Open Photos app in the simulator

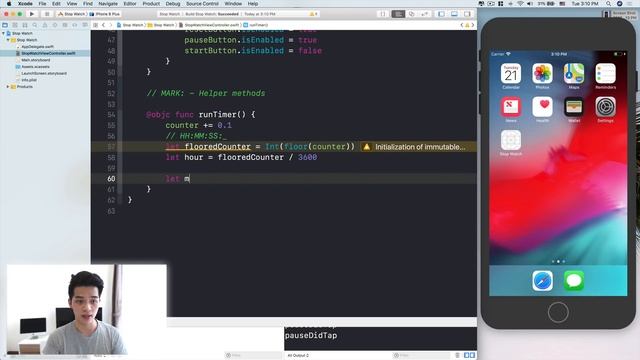(x=542, y=74)
